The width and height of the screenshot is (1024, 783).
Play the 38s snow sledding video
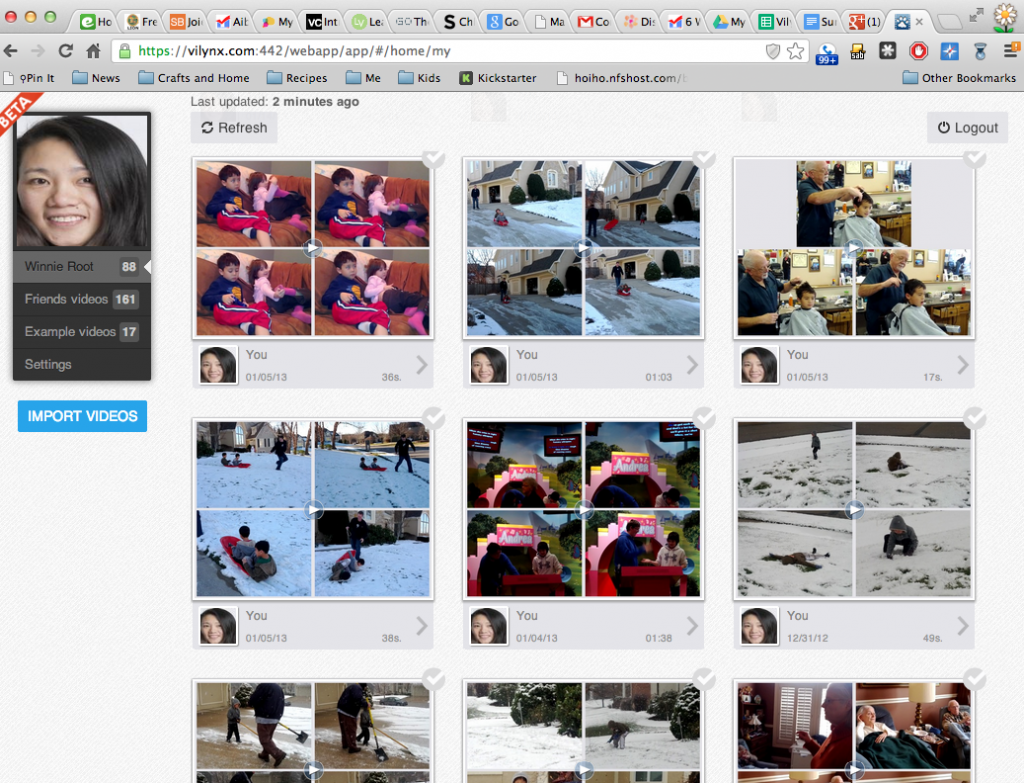(313, 509)
